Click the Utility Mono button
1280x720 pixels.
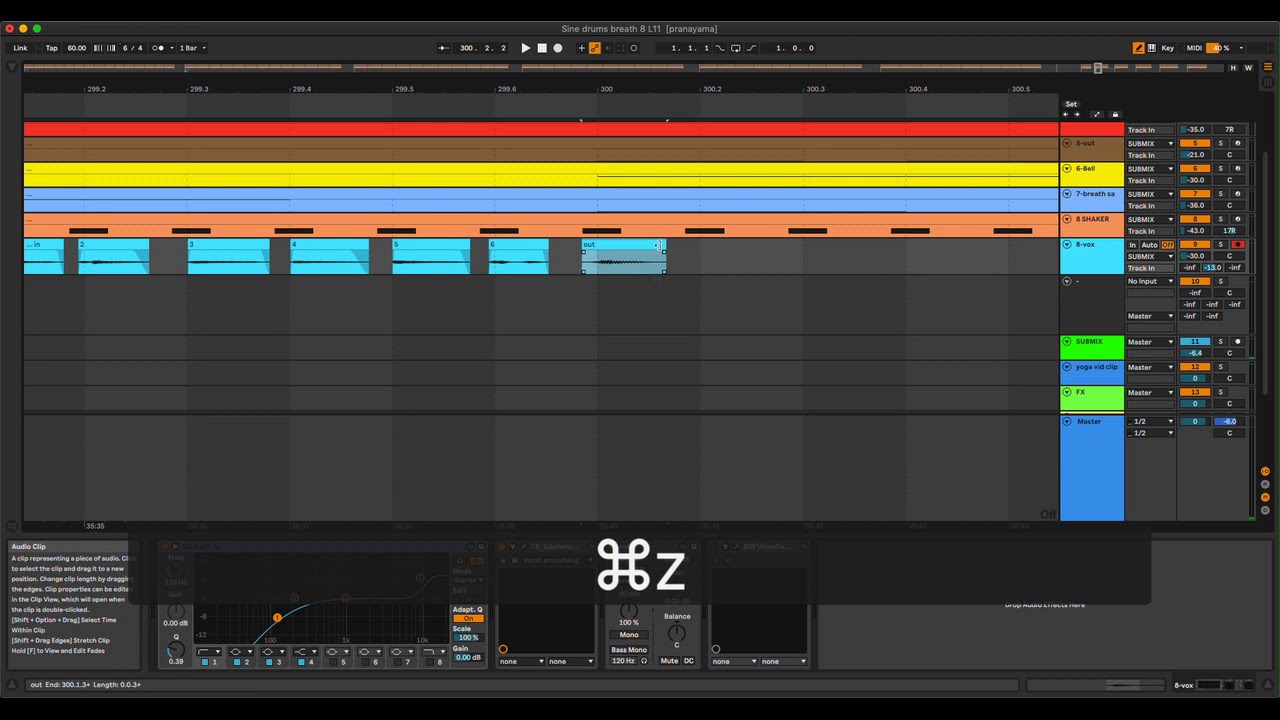click(x=628, y=635)
